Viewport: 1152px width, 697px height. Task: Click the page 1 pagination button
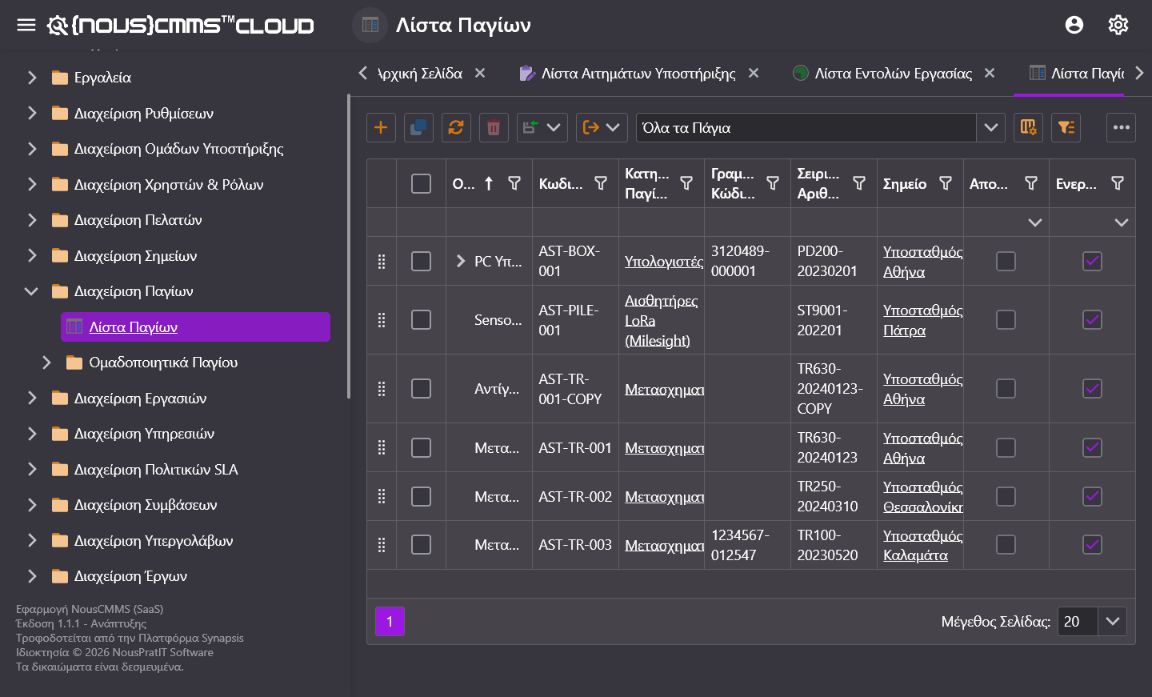pos(389,621)
